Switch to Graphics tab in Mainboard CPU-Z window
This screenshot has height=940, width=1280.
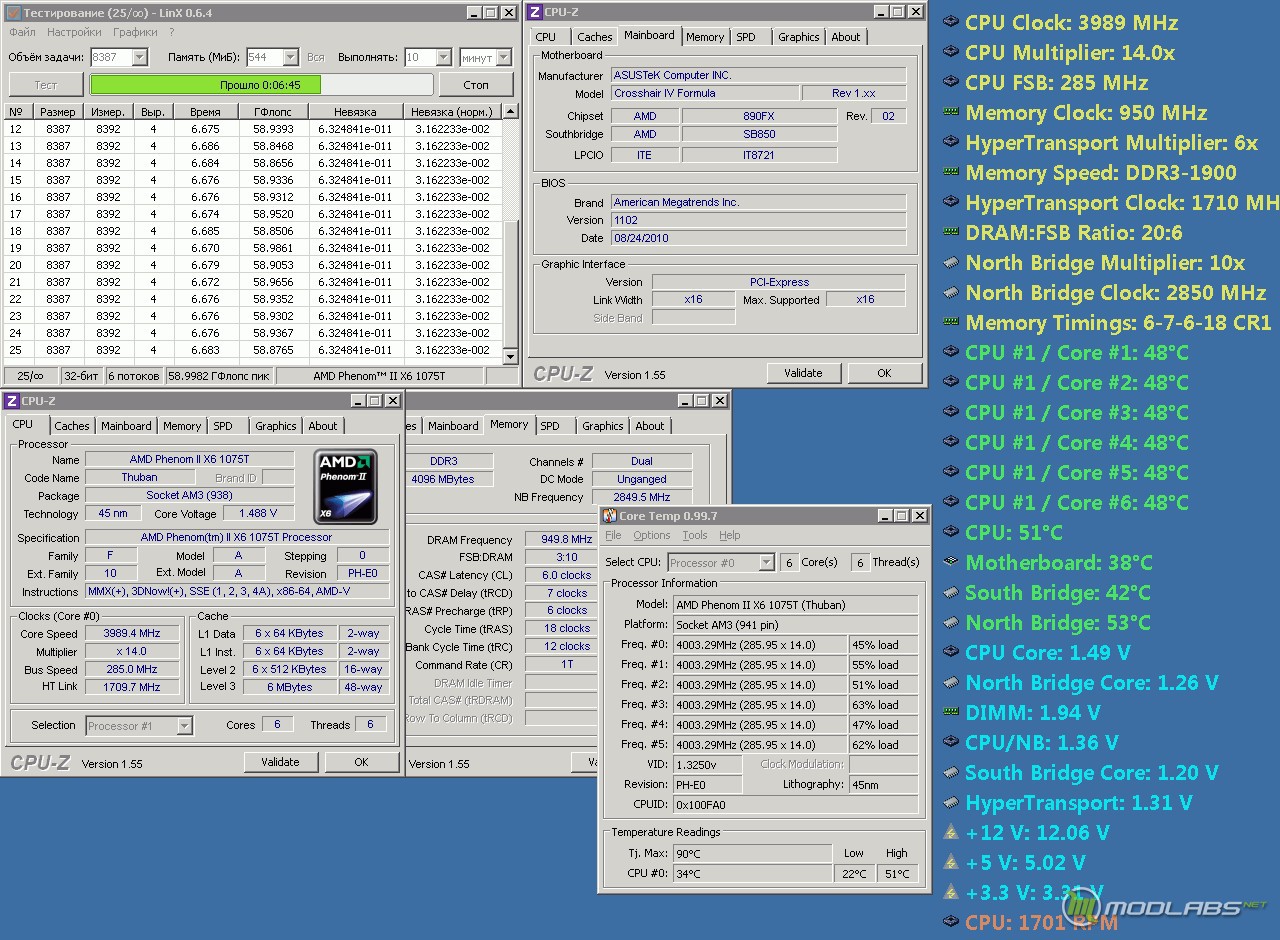(799, 37)
